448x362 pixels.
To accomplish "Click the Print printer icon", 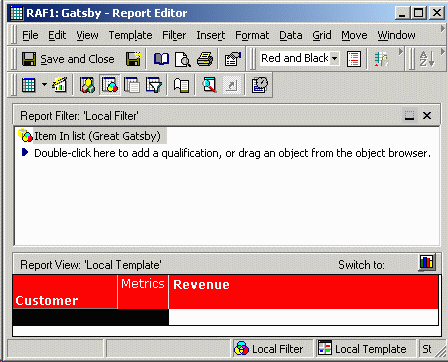I will click(205, 59).
